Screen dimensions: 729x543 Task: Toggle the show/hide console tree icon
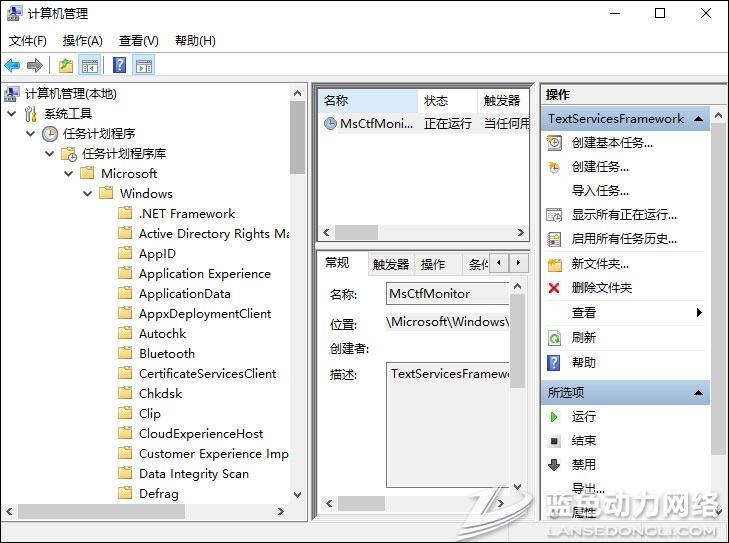pos(89,66)
